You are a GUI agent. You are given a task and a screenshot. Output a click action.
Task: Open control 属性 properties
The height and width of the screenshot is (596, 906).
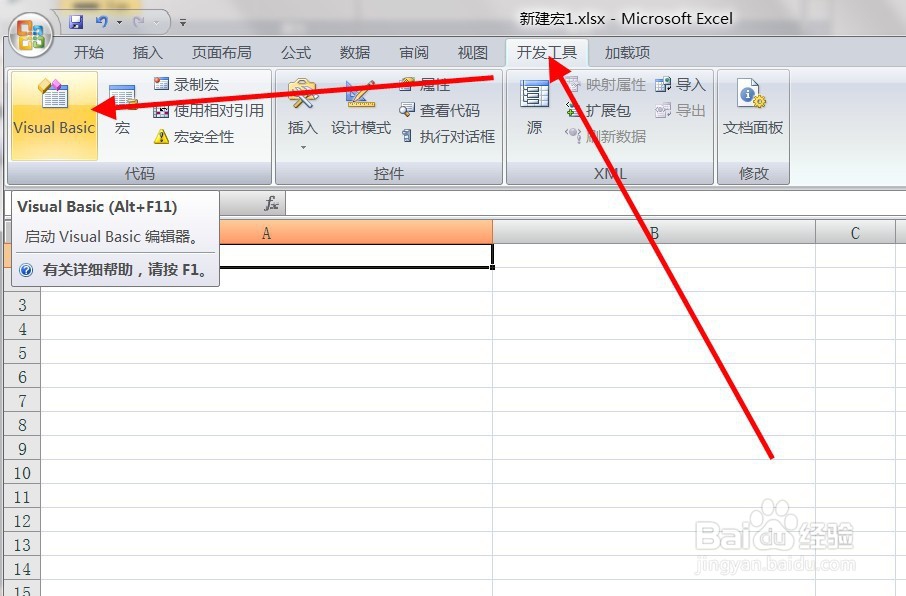click(x=425, y=84)
